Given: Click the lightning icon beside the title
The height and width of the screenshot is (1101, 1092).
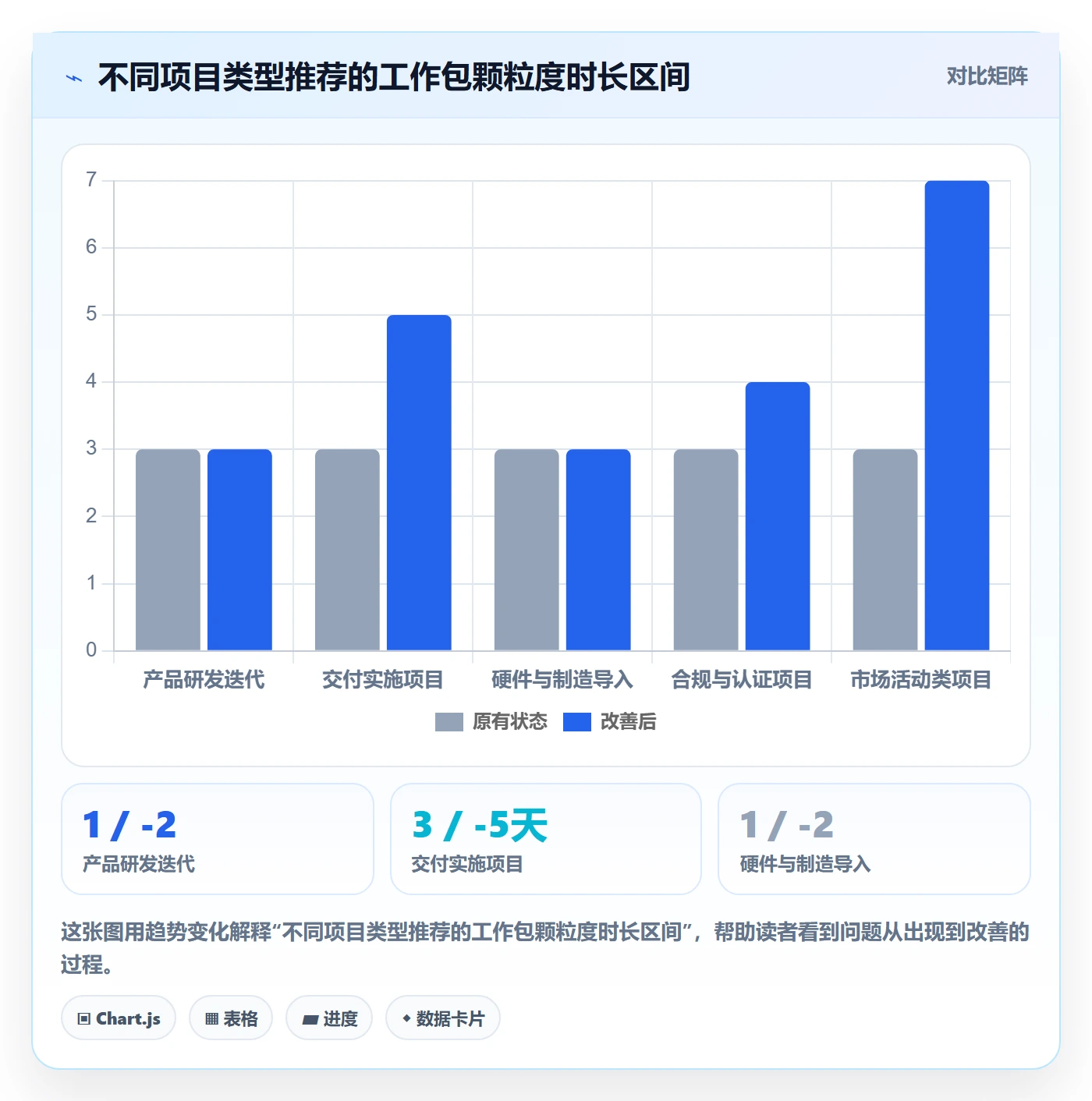Looking at the screenshot, I should coord(74,78).
